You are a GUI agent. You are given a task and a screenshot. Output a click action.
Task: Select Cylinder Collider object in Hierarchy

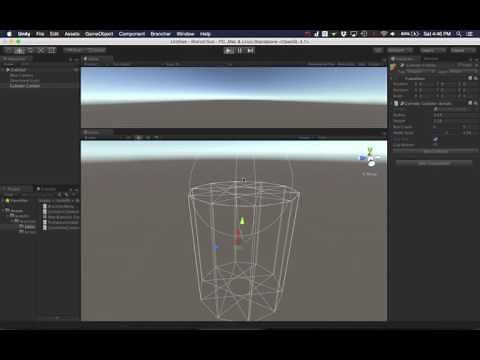click(x=25, y=86)
